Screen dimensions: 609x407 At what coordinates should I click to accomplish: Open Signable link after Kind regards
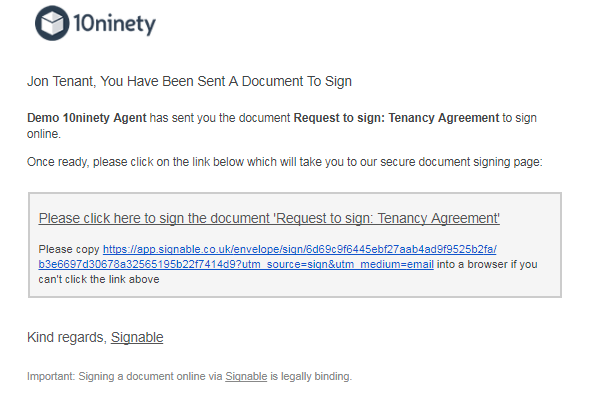click(x=137, y=338)
